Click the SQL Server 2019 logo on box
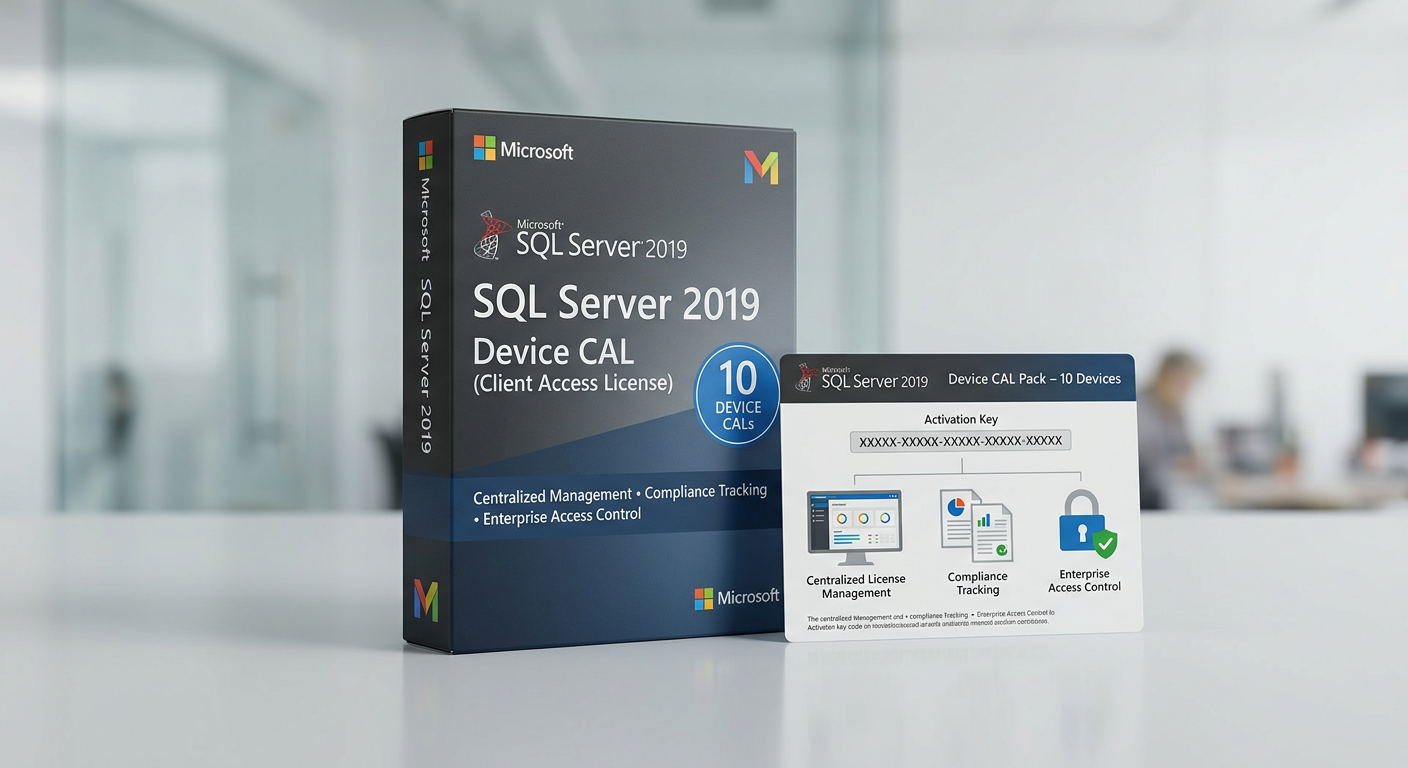 click(580, 236)
